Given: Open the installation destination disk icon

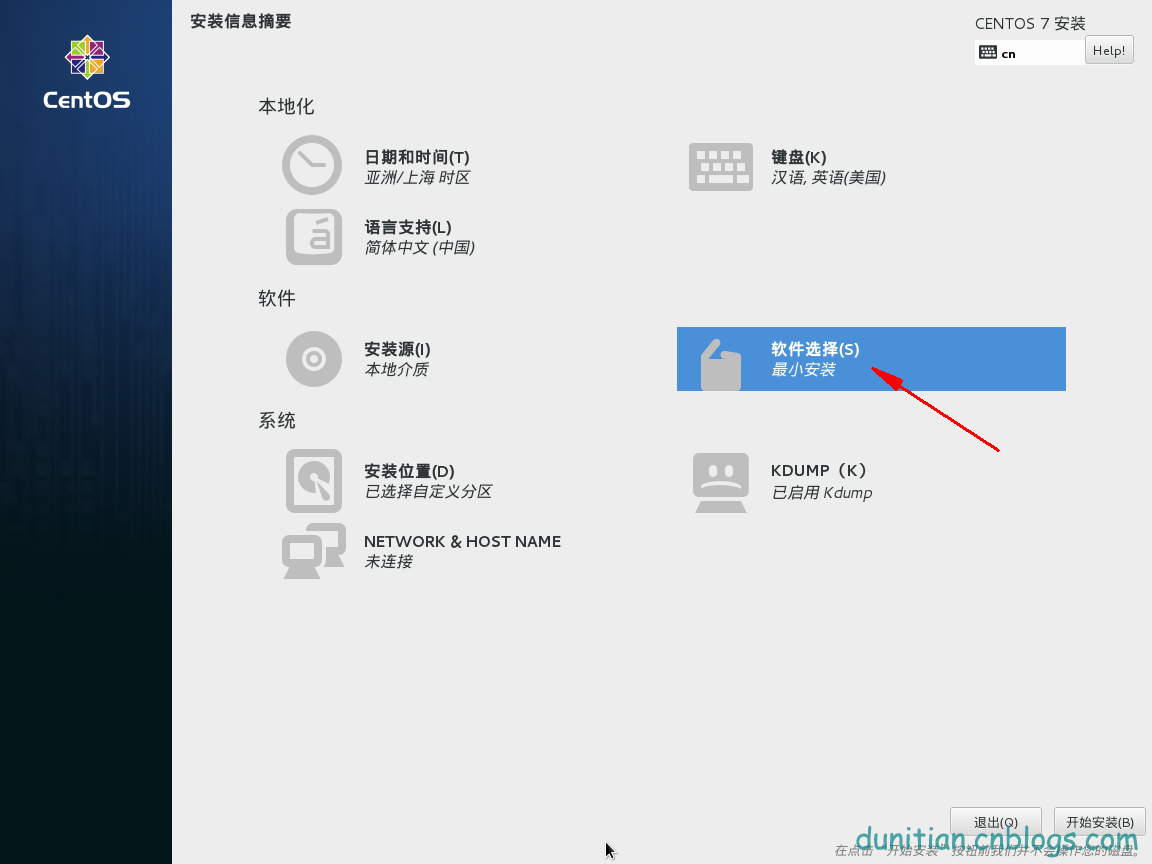Looking at the screenshot, I should pos(314,480).
